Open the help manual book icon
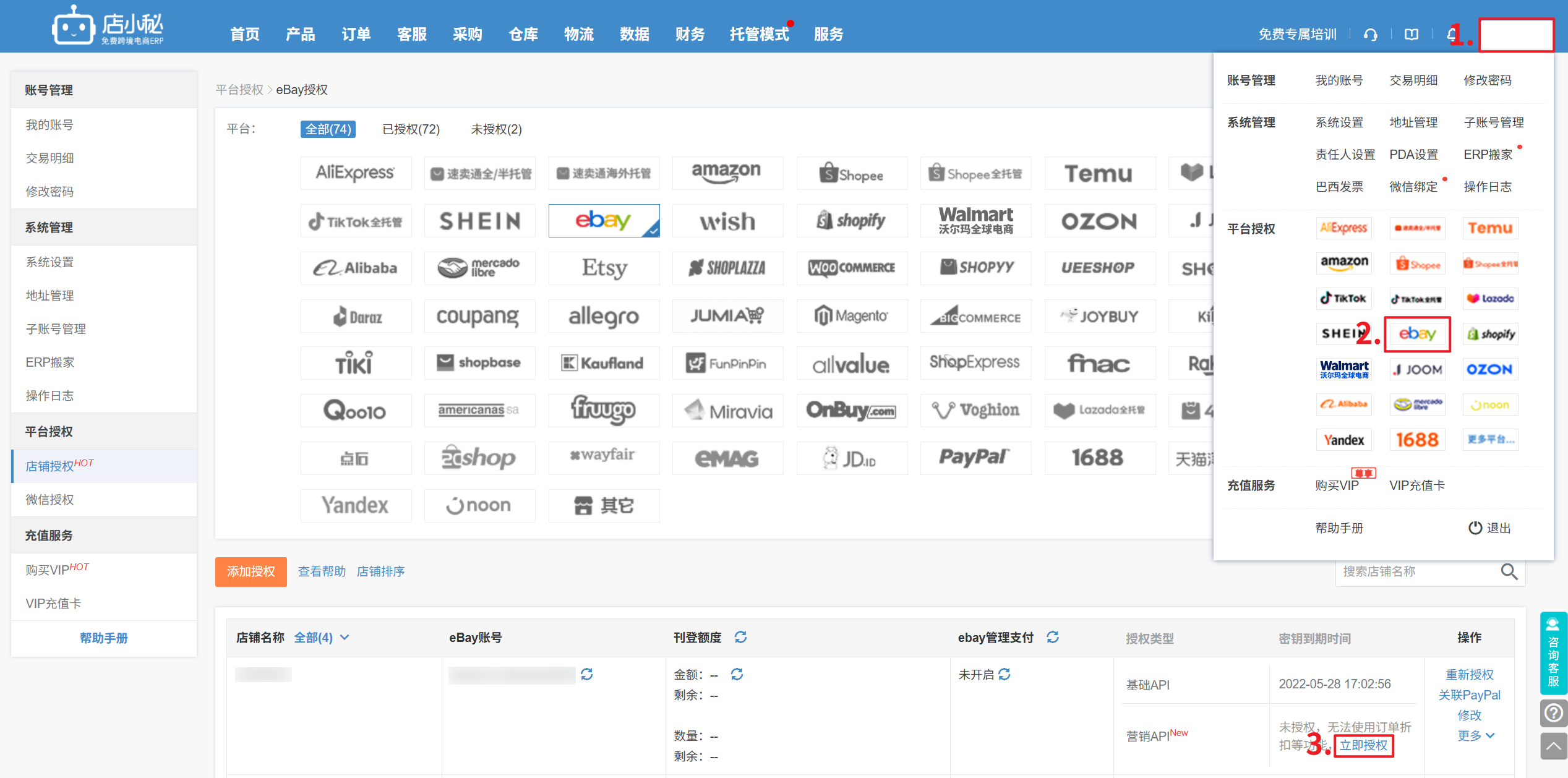 [x=1412, y=35]
